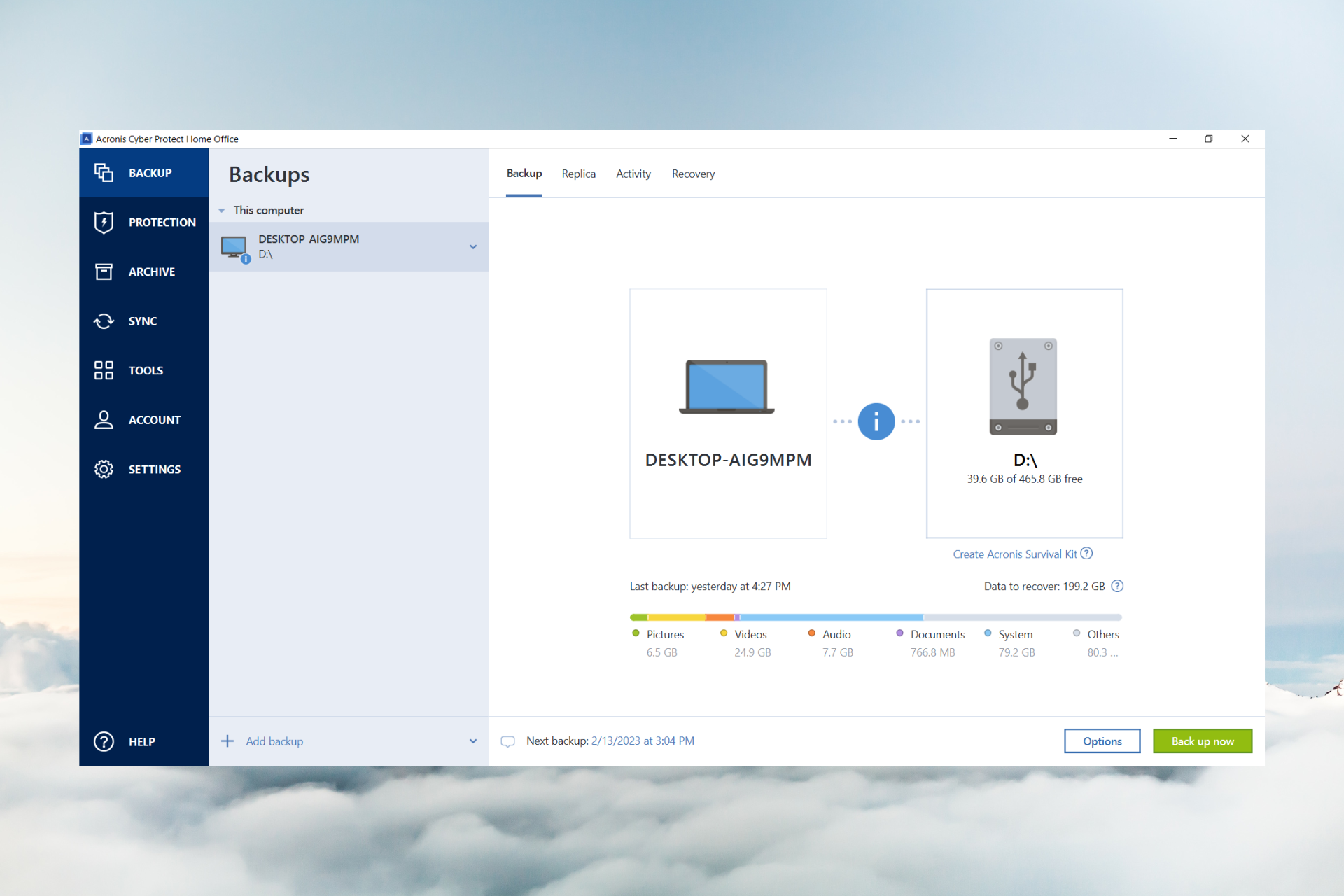Click the USB drive icon in destination box
The width and height of the screenshot is (1344, 896).
pyautogui.click(x=1023, y=386)
